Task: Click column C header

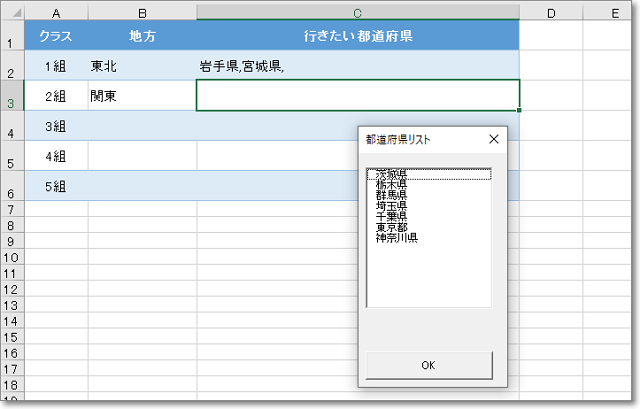Action: pyautogui.click(x=357, y=12)
